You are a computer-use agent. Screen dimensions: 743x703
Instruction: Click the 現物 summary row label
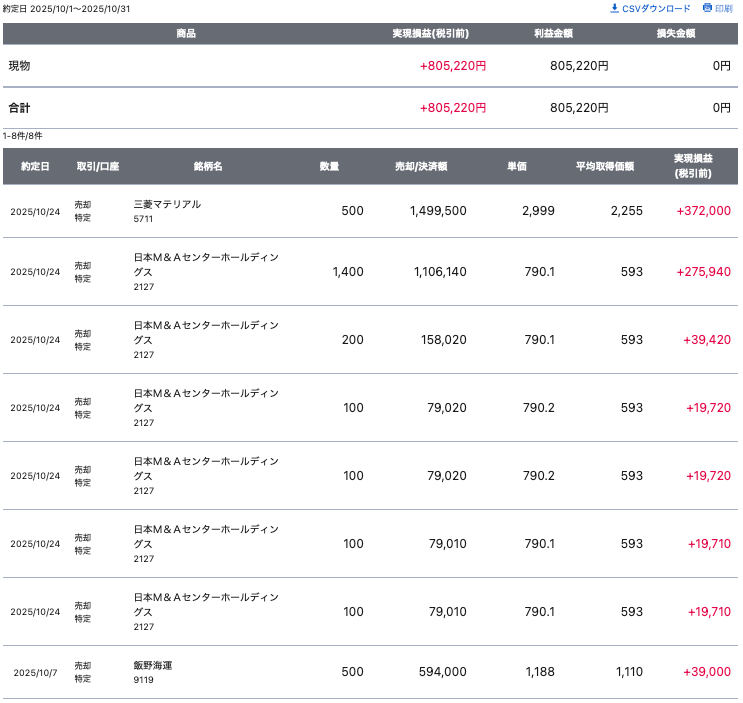tap(19, 66)
